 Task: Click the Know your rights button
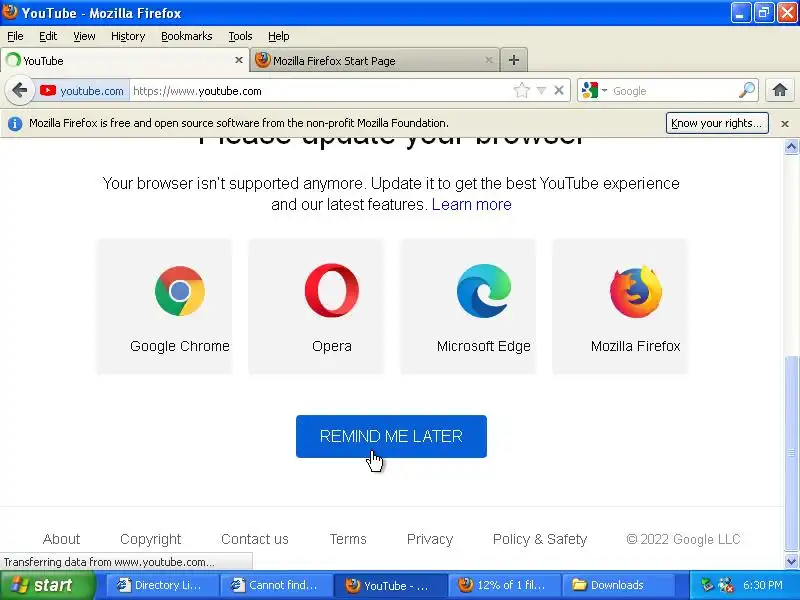717,123
